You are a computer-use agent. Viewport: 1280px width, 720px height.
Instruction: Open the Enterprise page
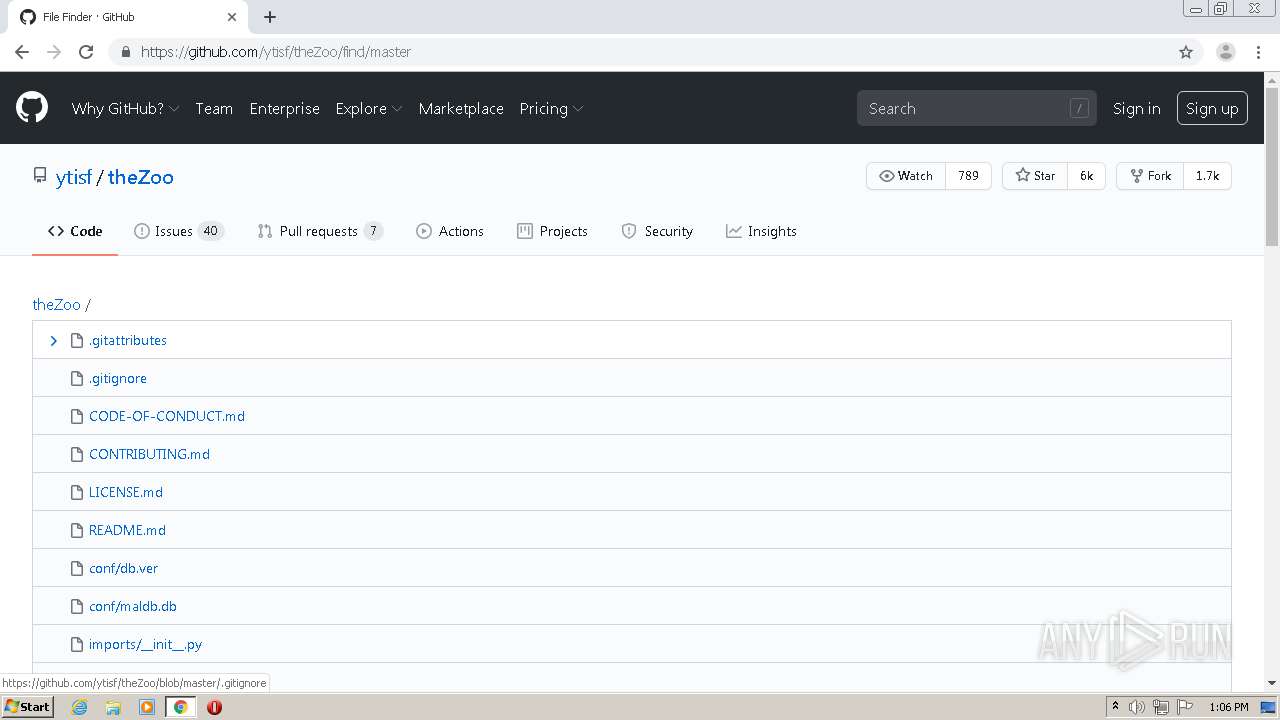285,108
